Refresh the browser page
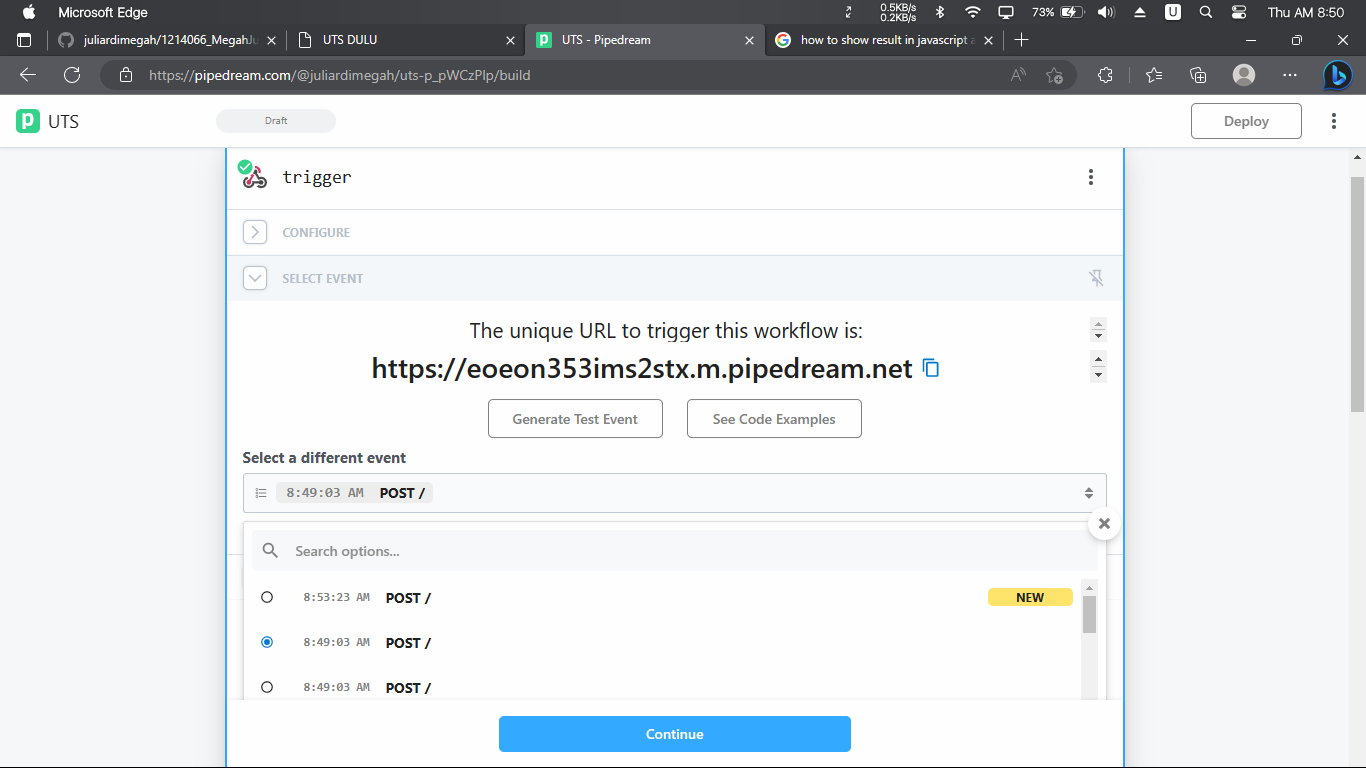The image size is (1366, 768). pyautogui.click(x=72, y=75)
